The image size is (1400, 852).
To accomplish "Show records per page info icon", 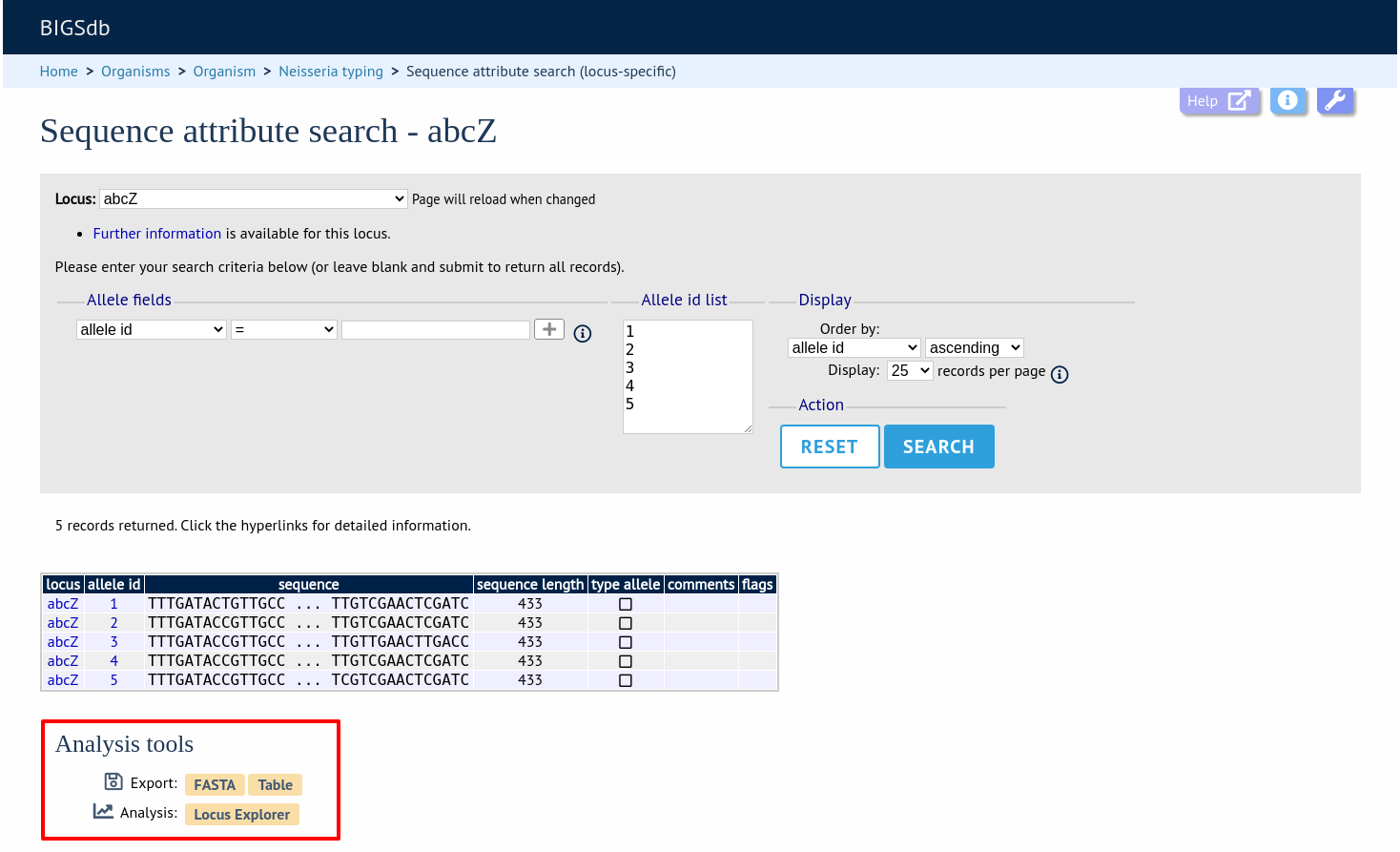I will coord(1060,374).
